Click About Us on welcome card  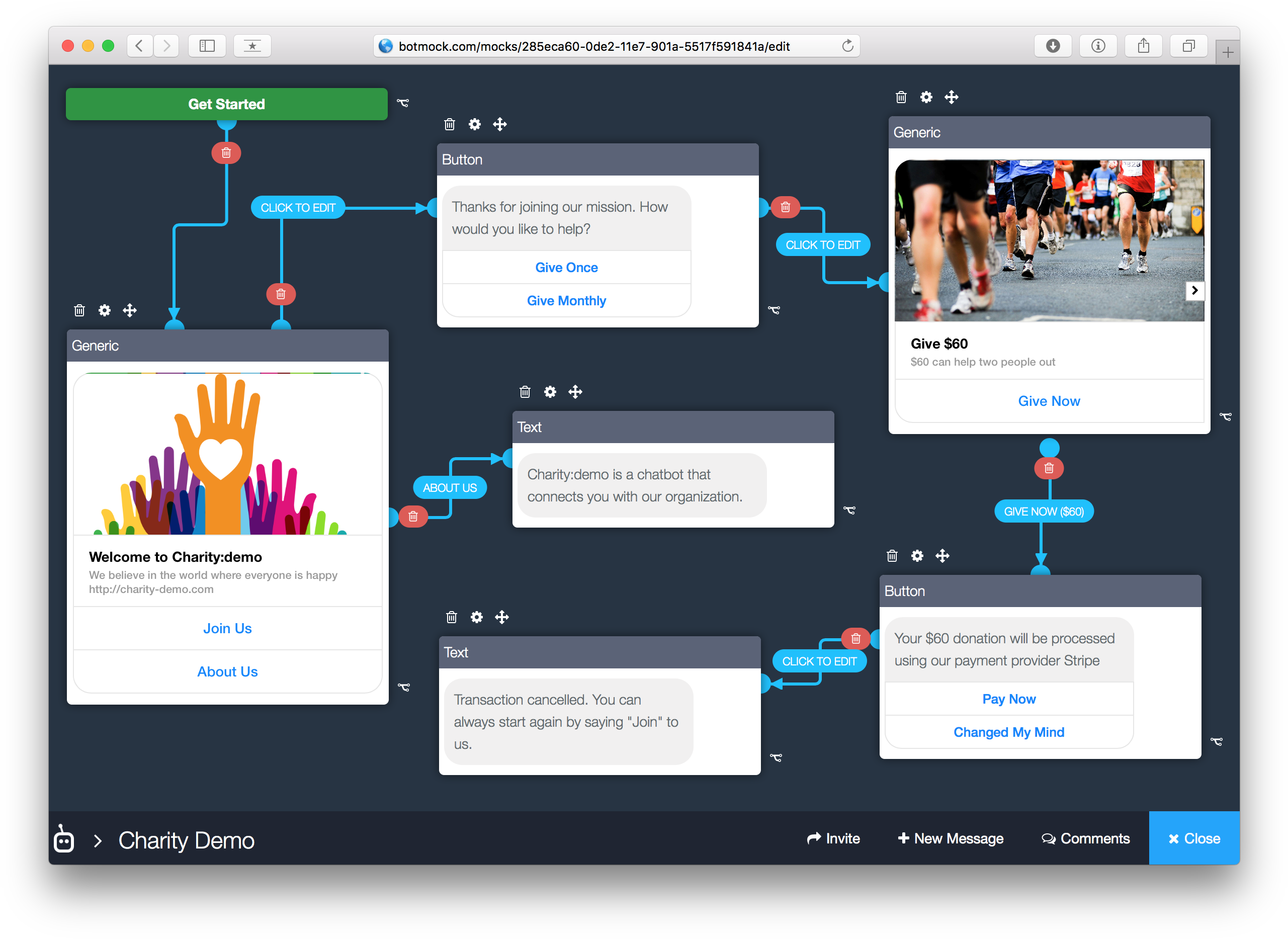227,672
